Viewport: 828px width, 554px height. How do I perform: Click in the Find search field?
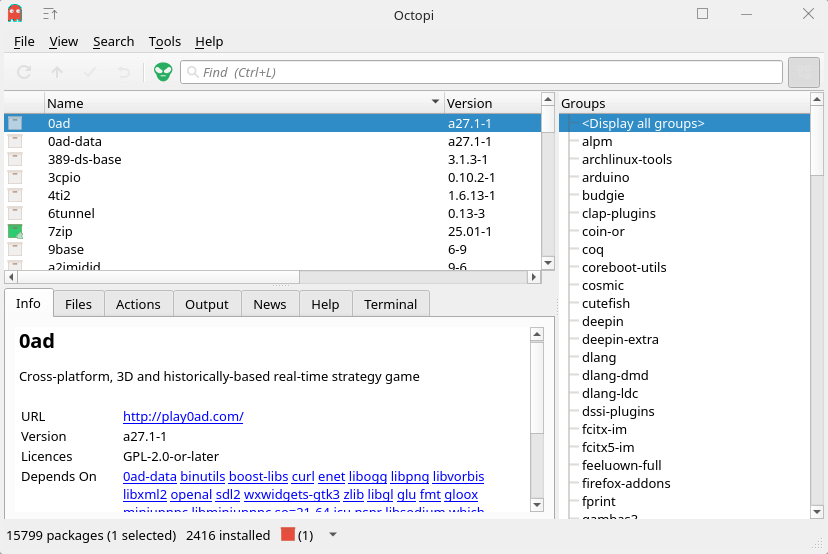(x=481, y=72)
